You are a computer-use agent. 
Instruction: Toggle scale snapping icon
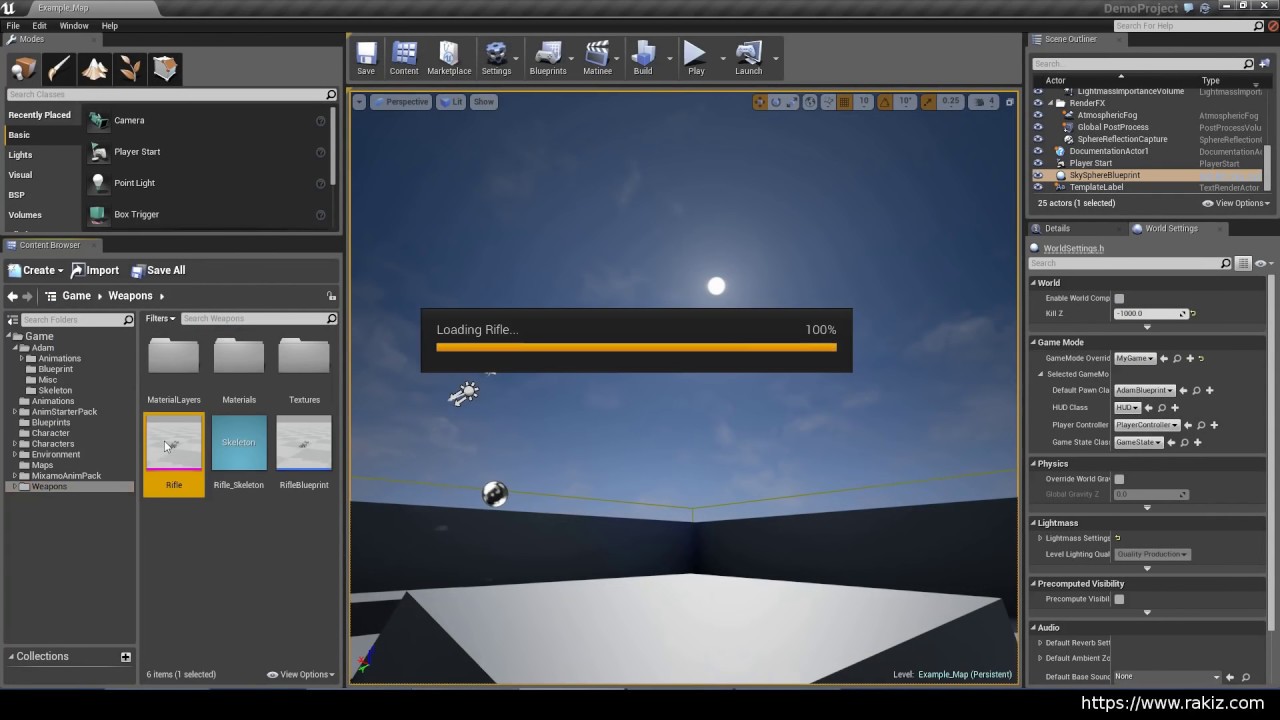click(x=929, y=102)
